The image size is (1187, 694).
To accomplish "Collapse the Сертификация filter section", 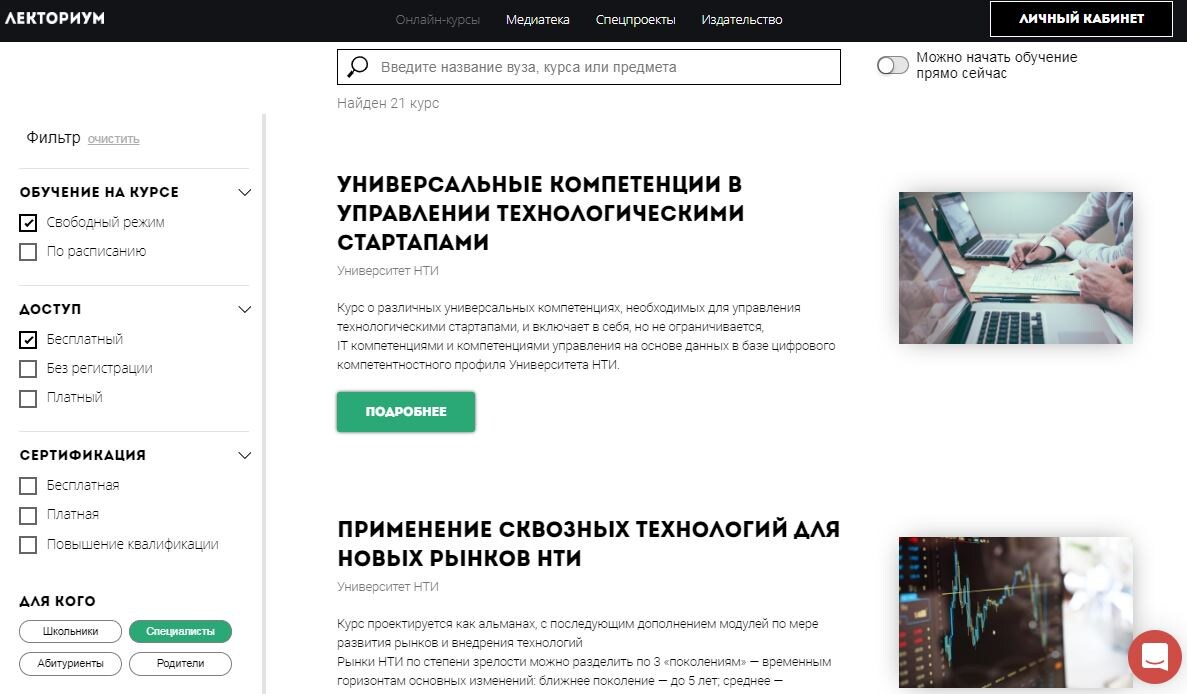I will (245, 455).
